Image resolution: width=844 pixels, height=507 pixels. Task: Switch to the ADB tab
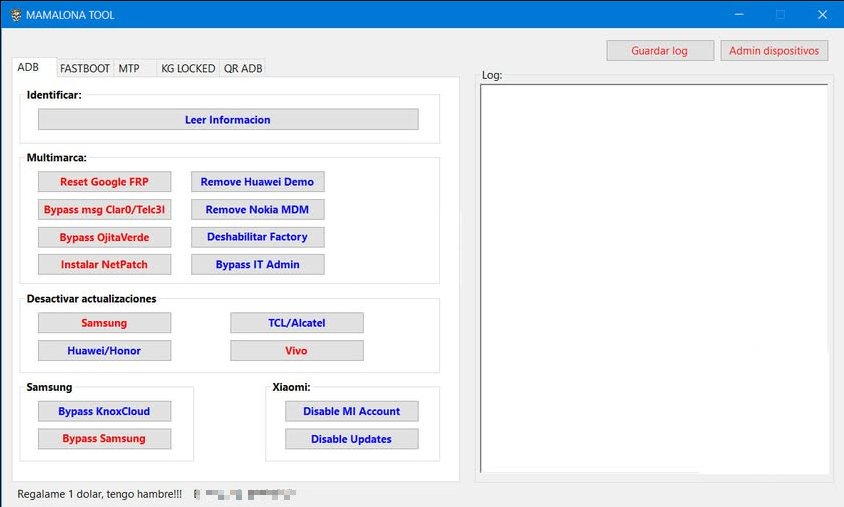(34, 67)
